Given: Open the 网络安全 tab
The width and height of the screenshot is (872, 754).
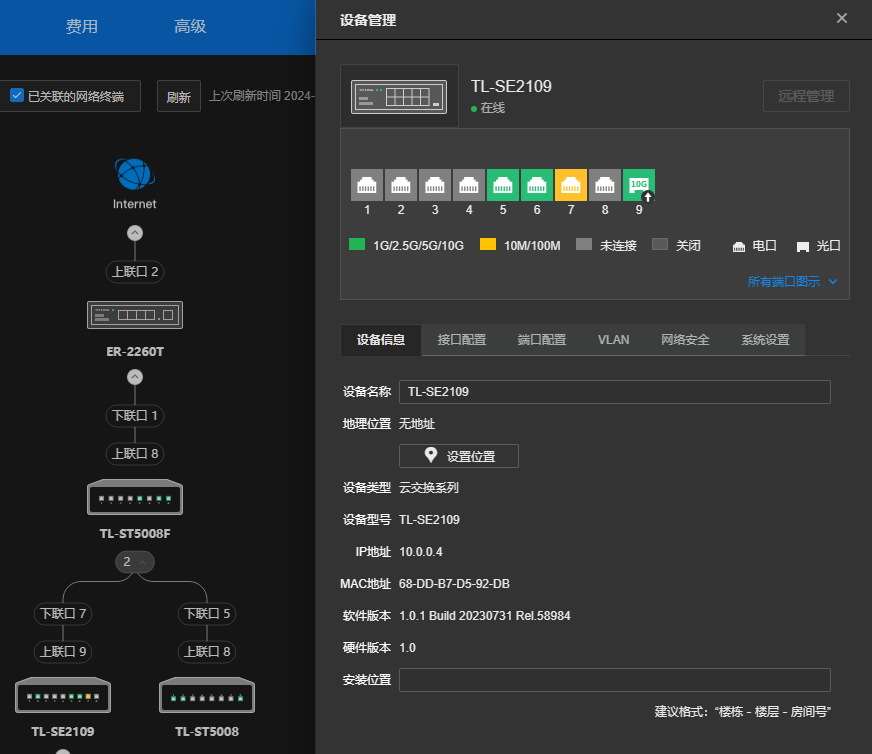Looking at the screenshot, I should click(x=685, y=340).
